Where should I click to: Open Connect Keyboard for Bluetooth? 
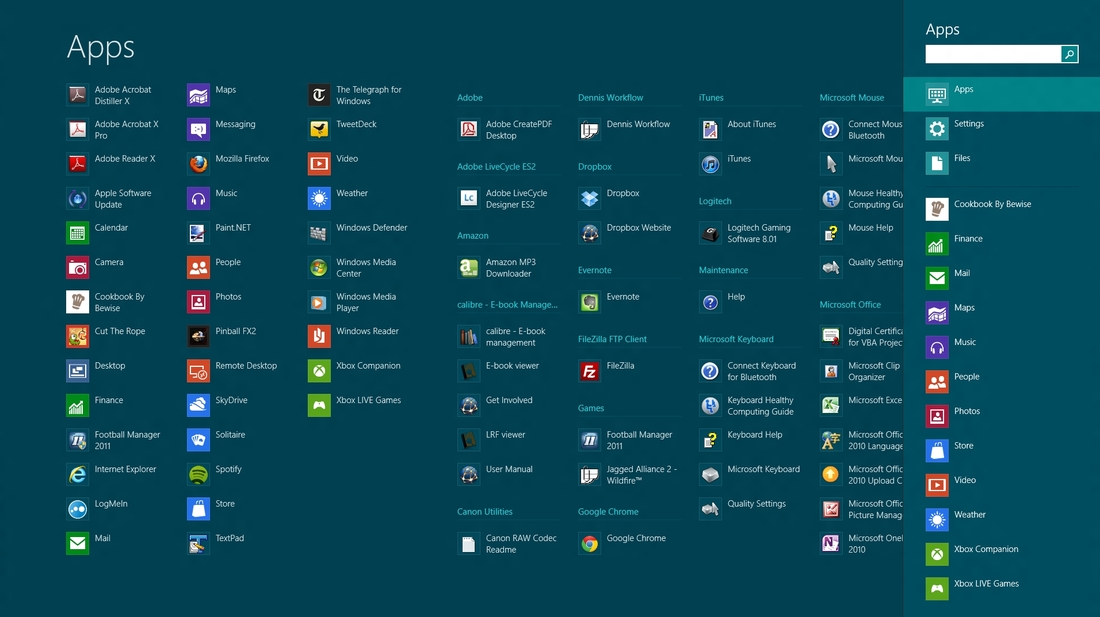pos(749,371)
